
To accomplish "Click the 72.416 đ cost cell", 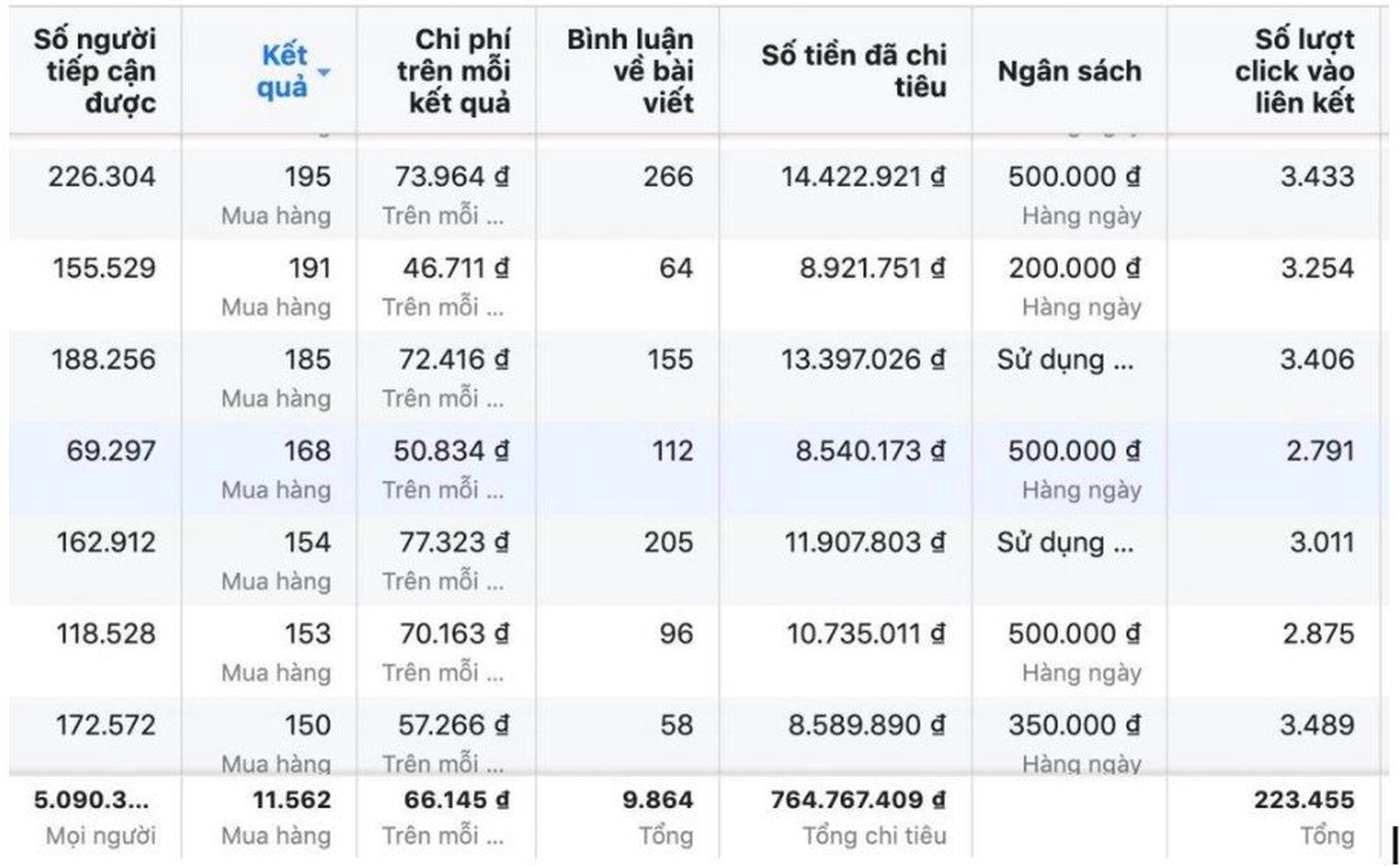I will [x=453, y=360].
